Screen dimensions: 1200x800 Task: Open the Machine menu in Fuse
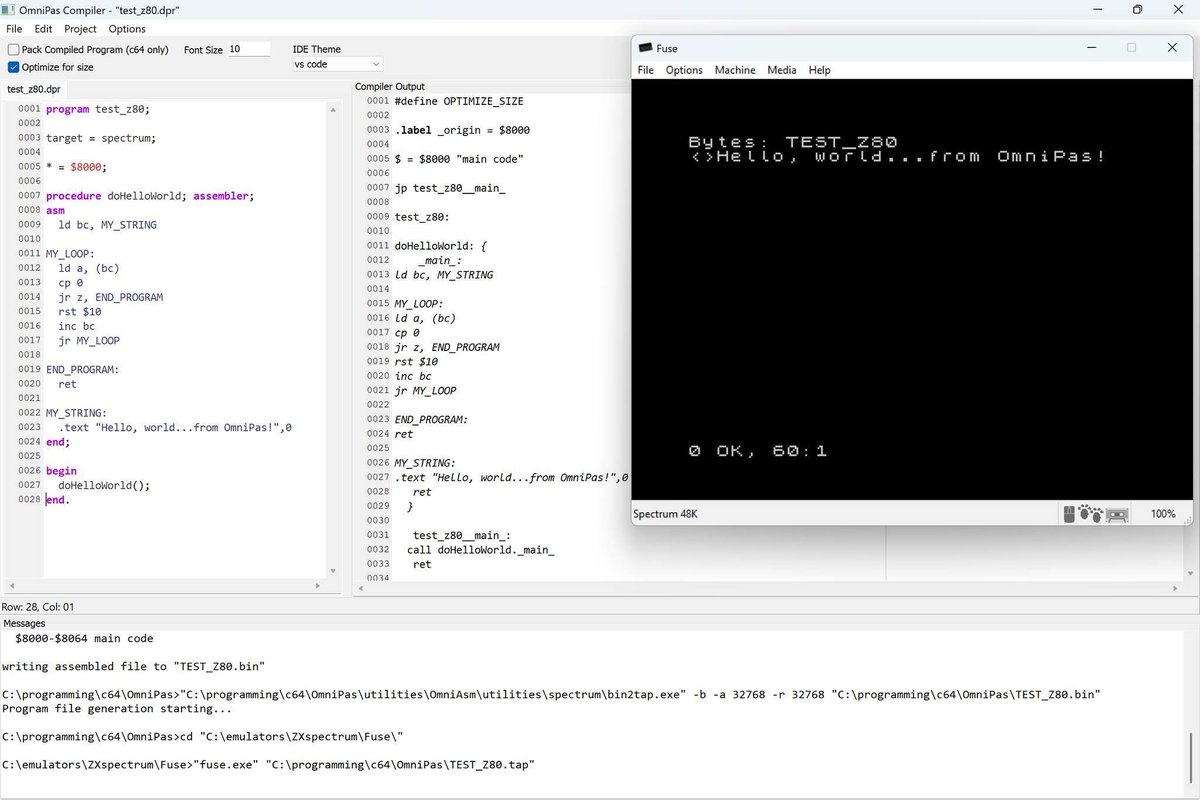tap(735, 70)
